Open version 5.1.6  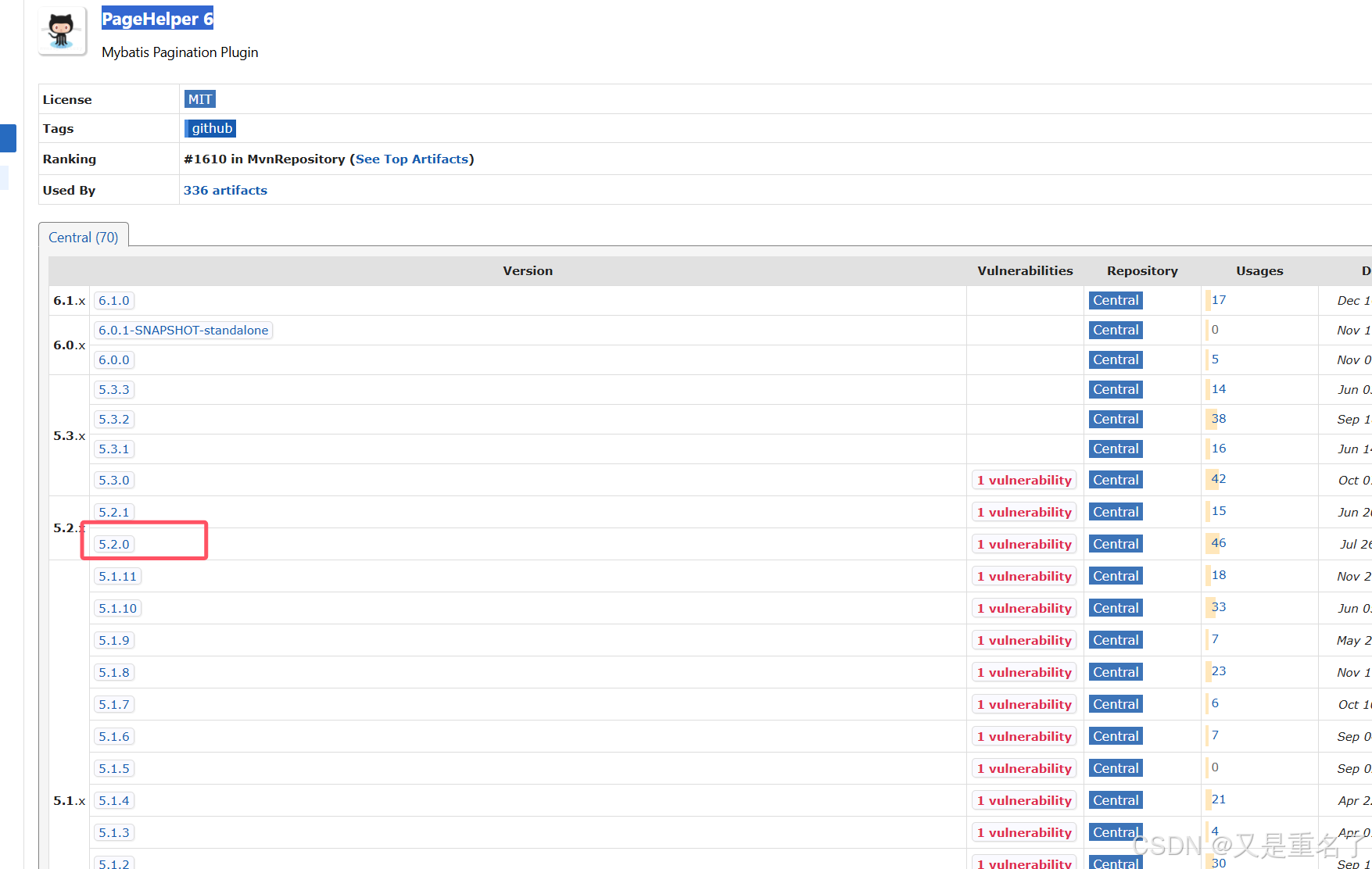coord(114,736)
